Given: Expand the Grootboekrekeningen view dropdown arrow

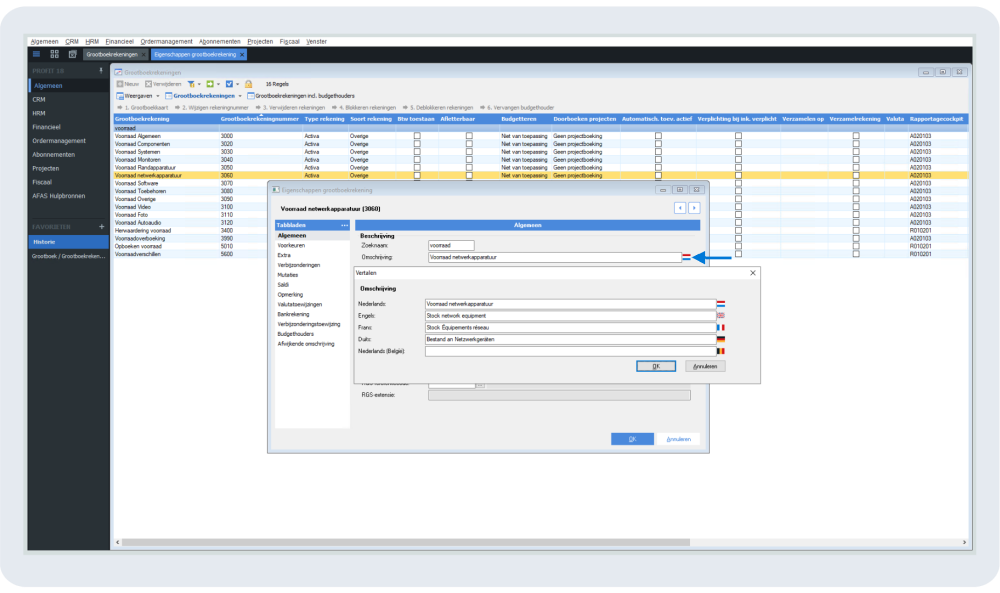Looking at the screenshot, I should (240, 96).
